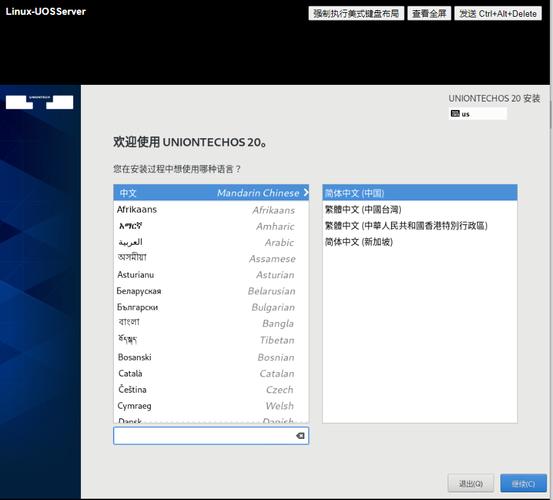
Task: Send Ctrl+Alt+Delete to the VM
Action: point(498,14)
